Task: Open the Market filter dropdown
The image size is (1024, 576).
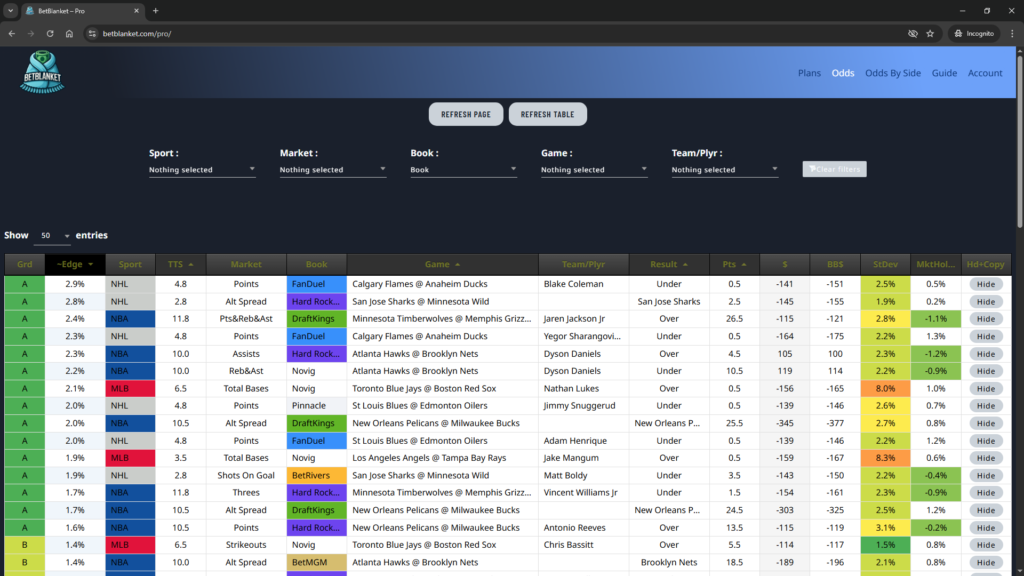Action: 332,170
